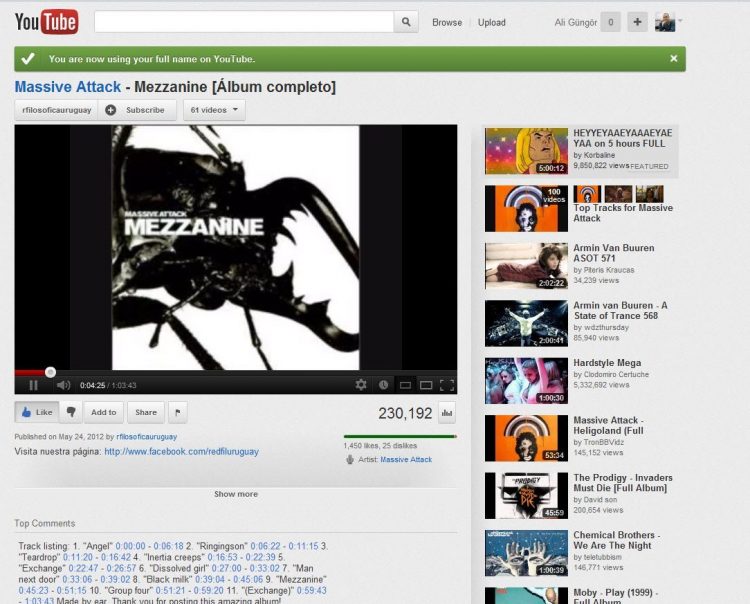This screenshot has width=750, height=604.
Task: Open video quality settings gear
Action: [x=361, y=384]
